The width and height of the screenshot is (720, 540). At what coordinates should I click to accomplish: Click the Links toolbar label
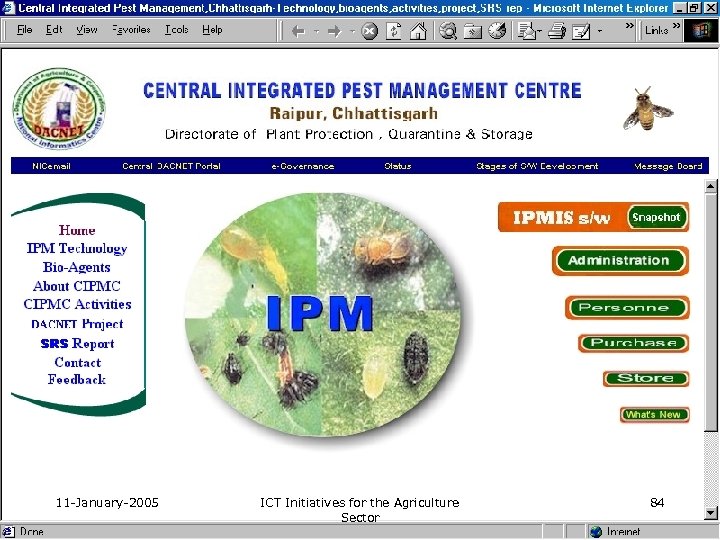point(657,30)
